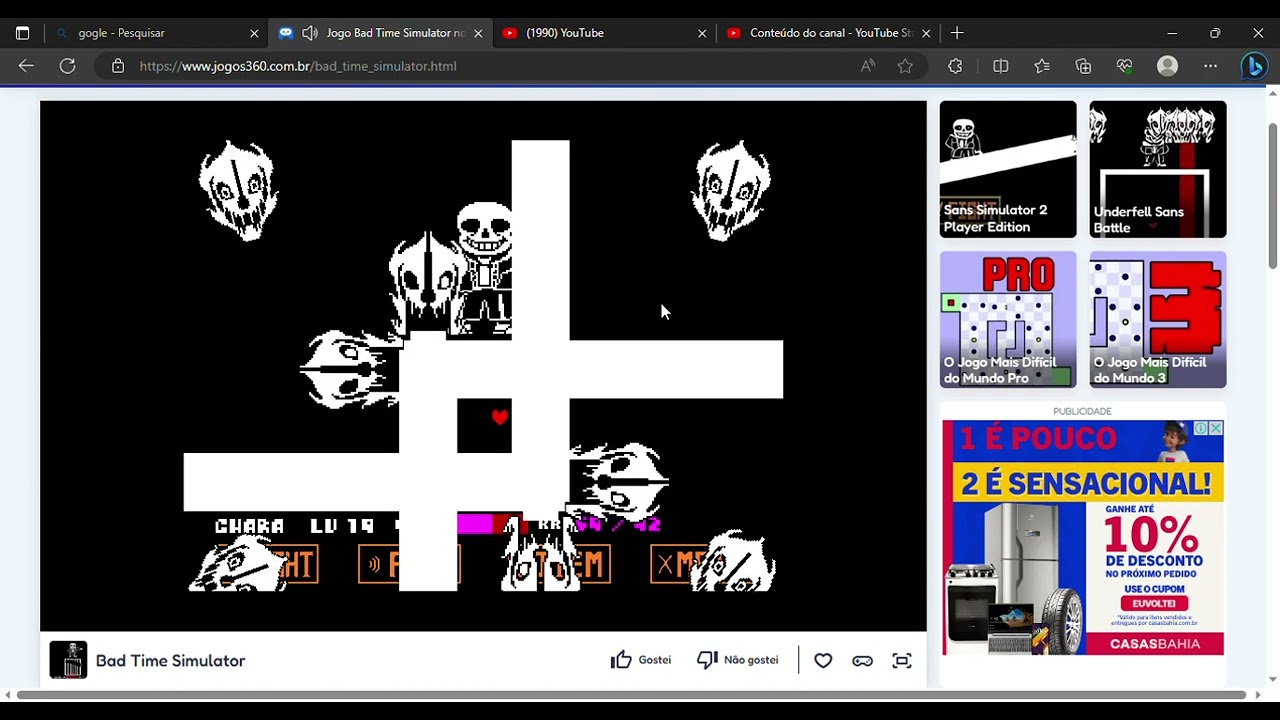
Task: Open O Jogo Mais Difícil do Mundo 3
Action: click(1158, 319)
